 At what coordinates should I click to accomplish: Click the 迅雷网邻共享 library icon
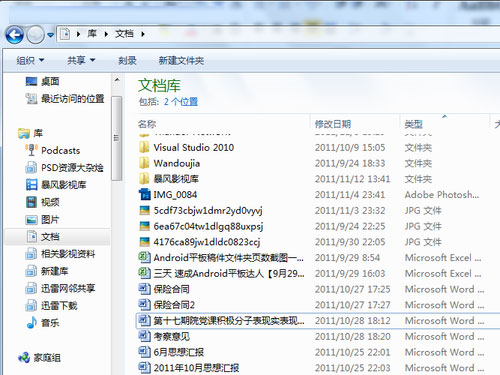[31, 288]
